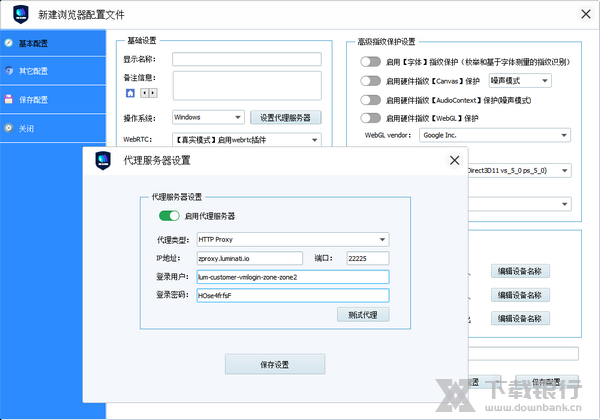Open the proxy type HTTP Proxy dropdown

click(293, 239)
